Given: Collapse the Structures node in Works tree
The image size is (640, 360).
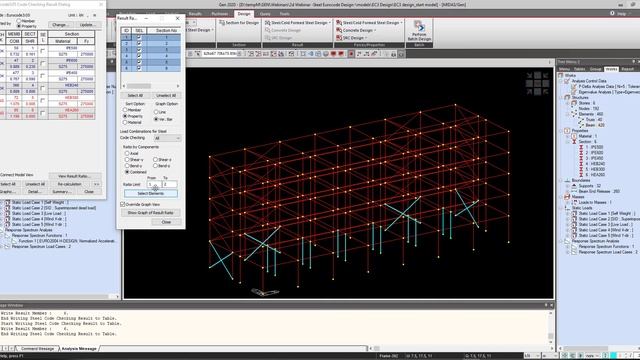Looking at the screenshot, I should pos(561,98).
